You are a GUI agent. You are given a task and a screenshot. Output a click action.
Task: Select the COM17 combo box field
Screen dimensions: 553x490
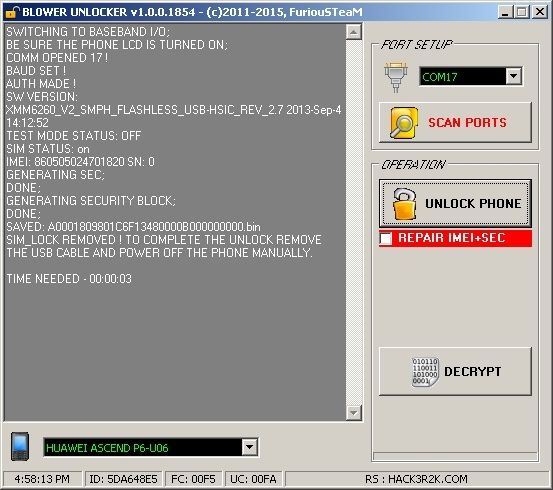(471, 76)
